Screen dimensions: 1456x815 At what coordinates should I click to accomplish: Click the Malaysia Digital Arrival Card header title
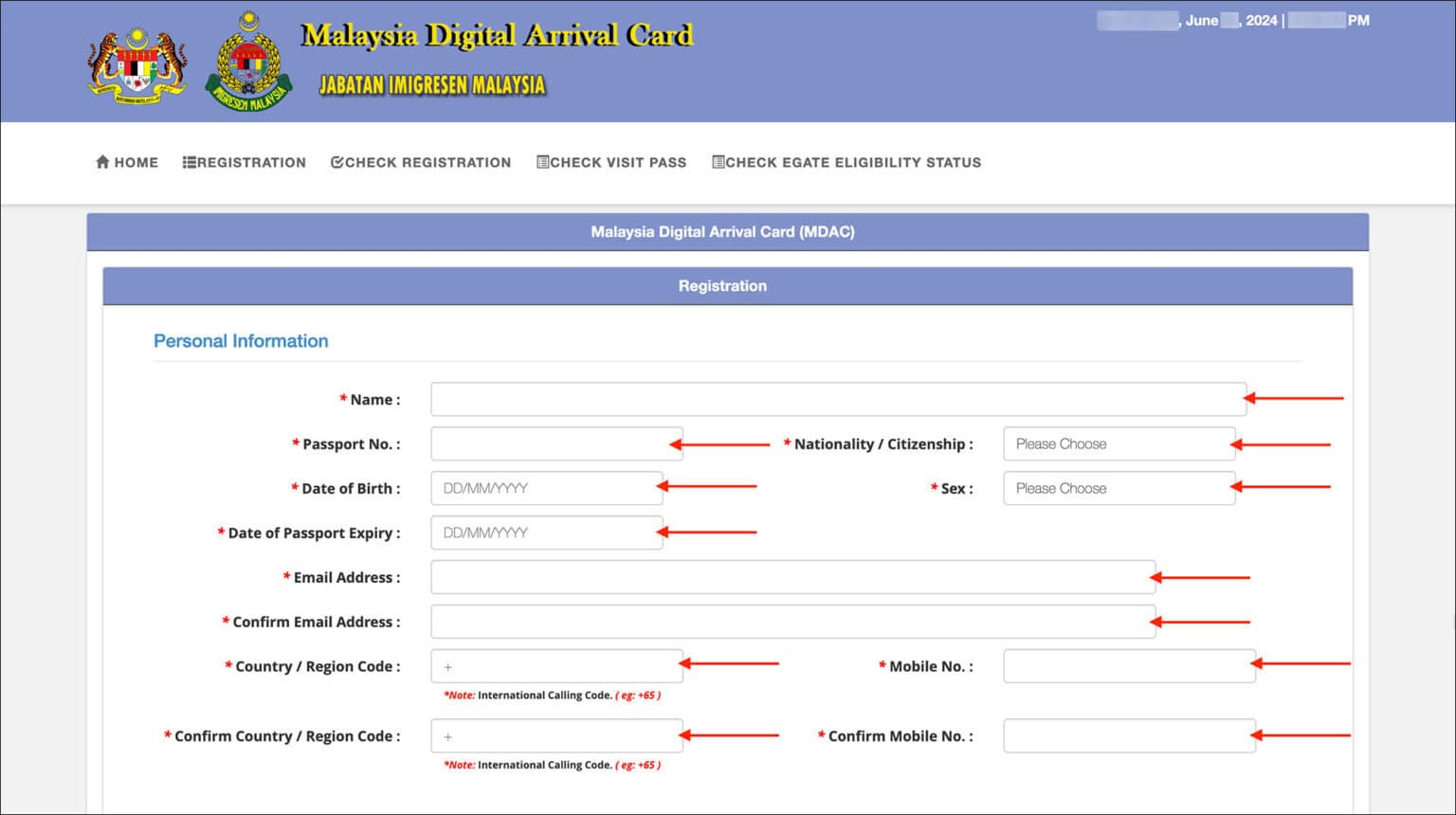click(x=497, y=35)
